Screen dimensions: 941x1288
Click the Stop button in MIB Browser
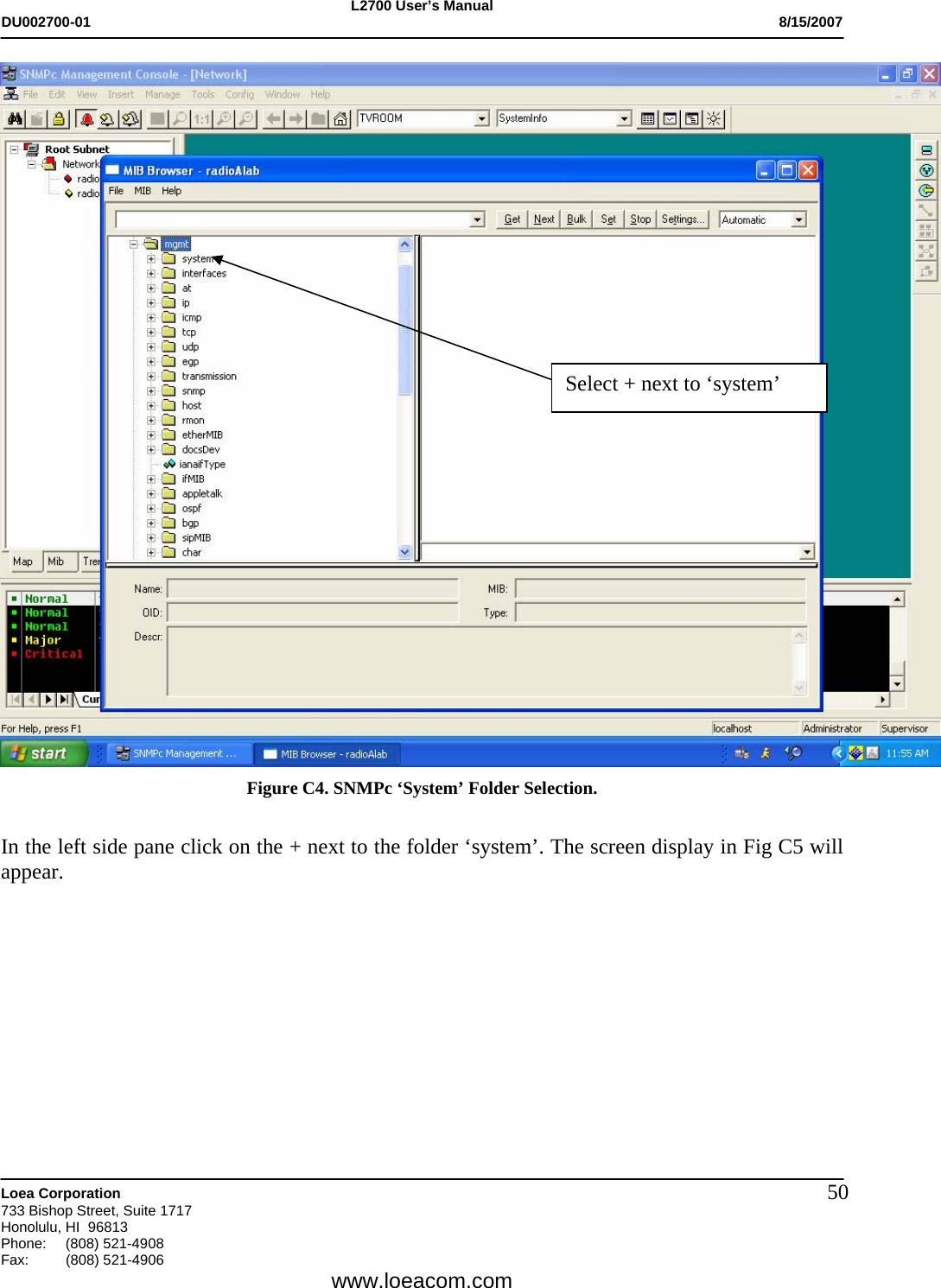(x=640, y=220)
